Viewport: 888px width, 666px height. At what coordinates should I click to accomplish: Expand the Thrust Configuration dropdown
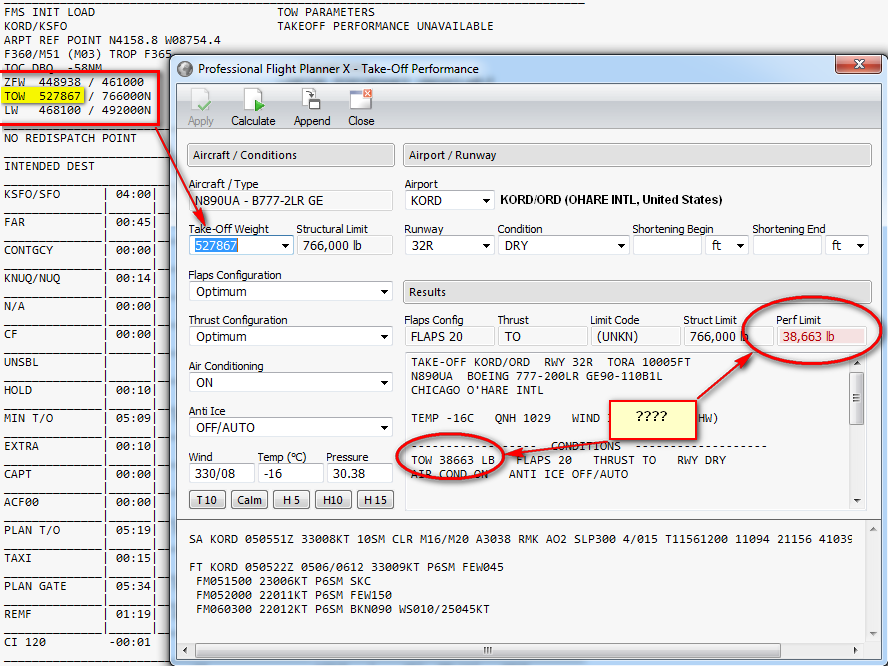[x=384, y=336]
